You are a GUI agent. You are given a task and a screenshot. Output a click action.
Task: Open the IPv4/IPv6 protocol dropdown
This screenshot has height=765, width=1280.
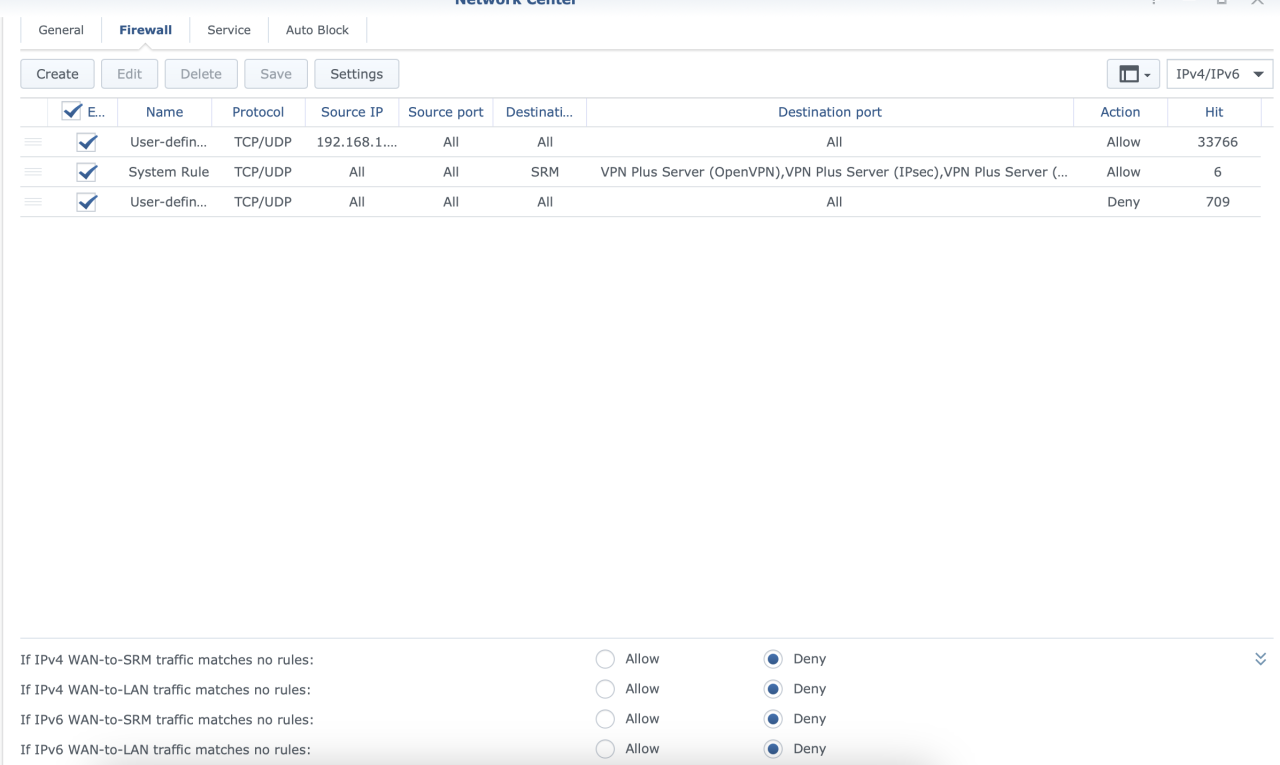click(1219, 73)
